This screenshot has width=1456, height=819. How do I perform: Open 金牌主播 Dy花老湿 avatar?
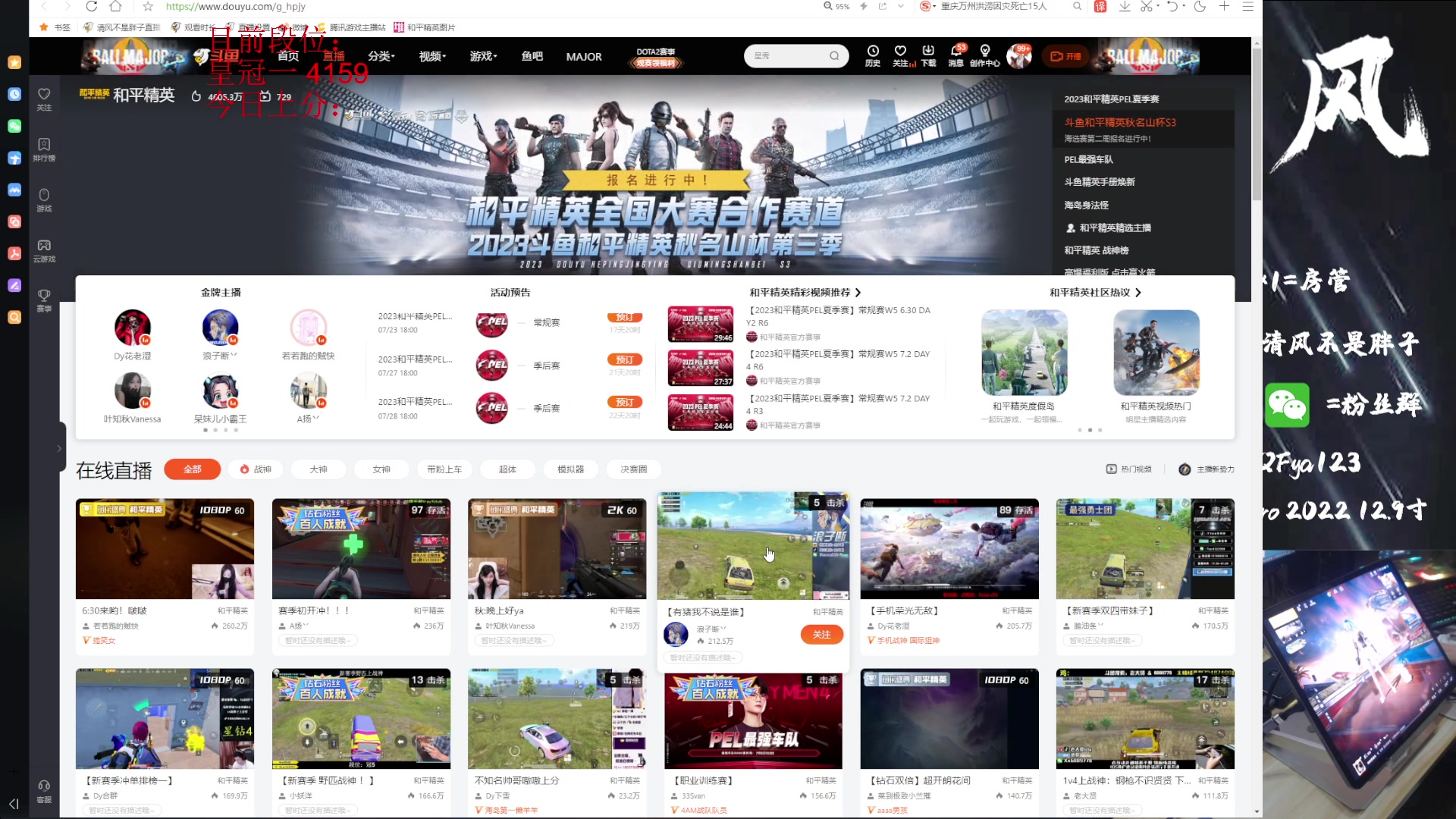coord(133,328)
